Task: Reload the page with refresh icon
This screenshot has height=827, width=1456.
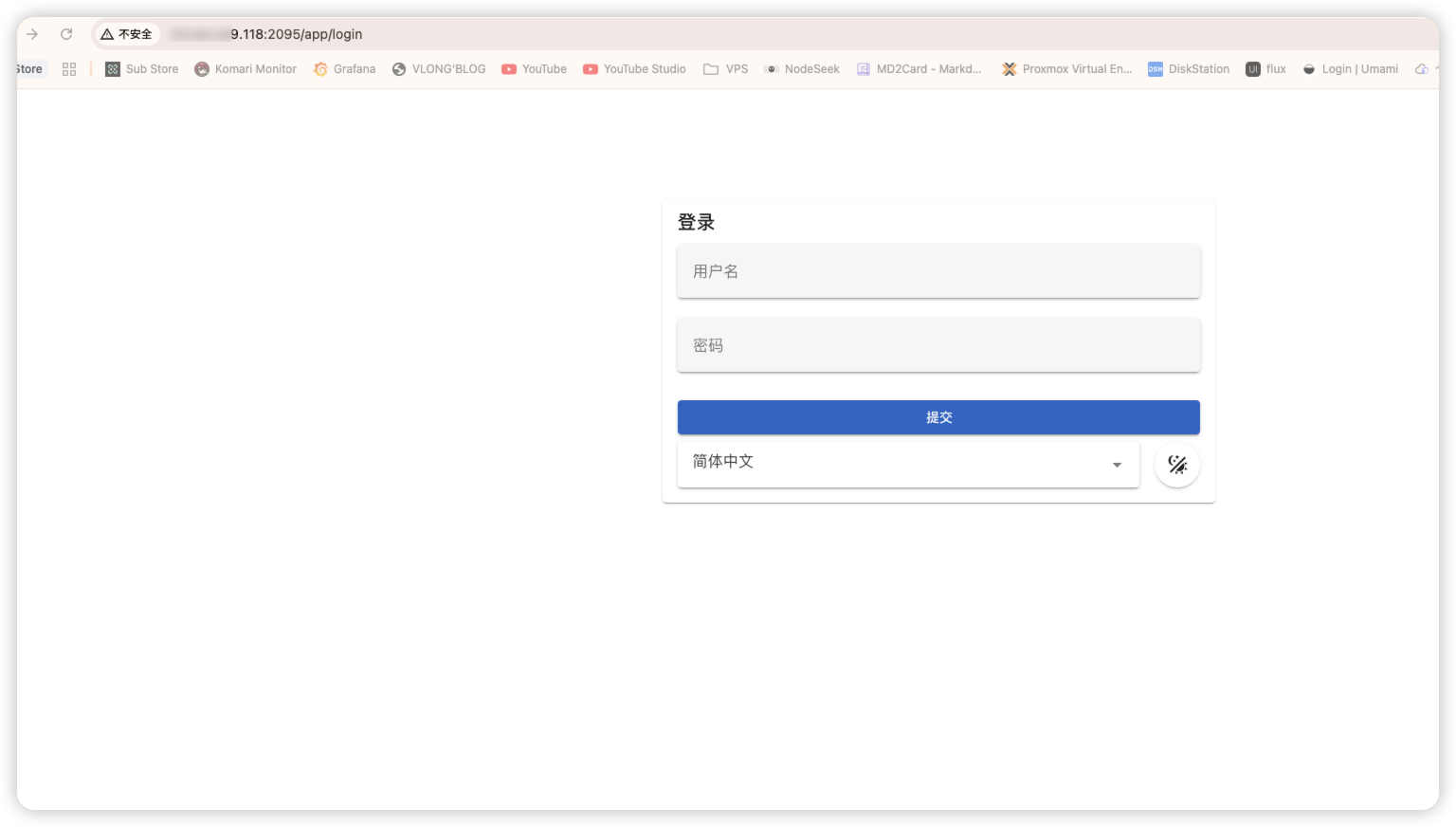Action: point(66,34)
